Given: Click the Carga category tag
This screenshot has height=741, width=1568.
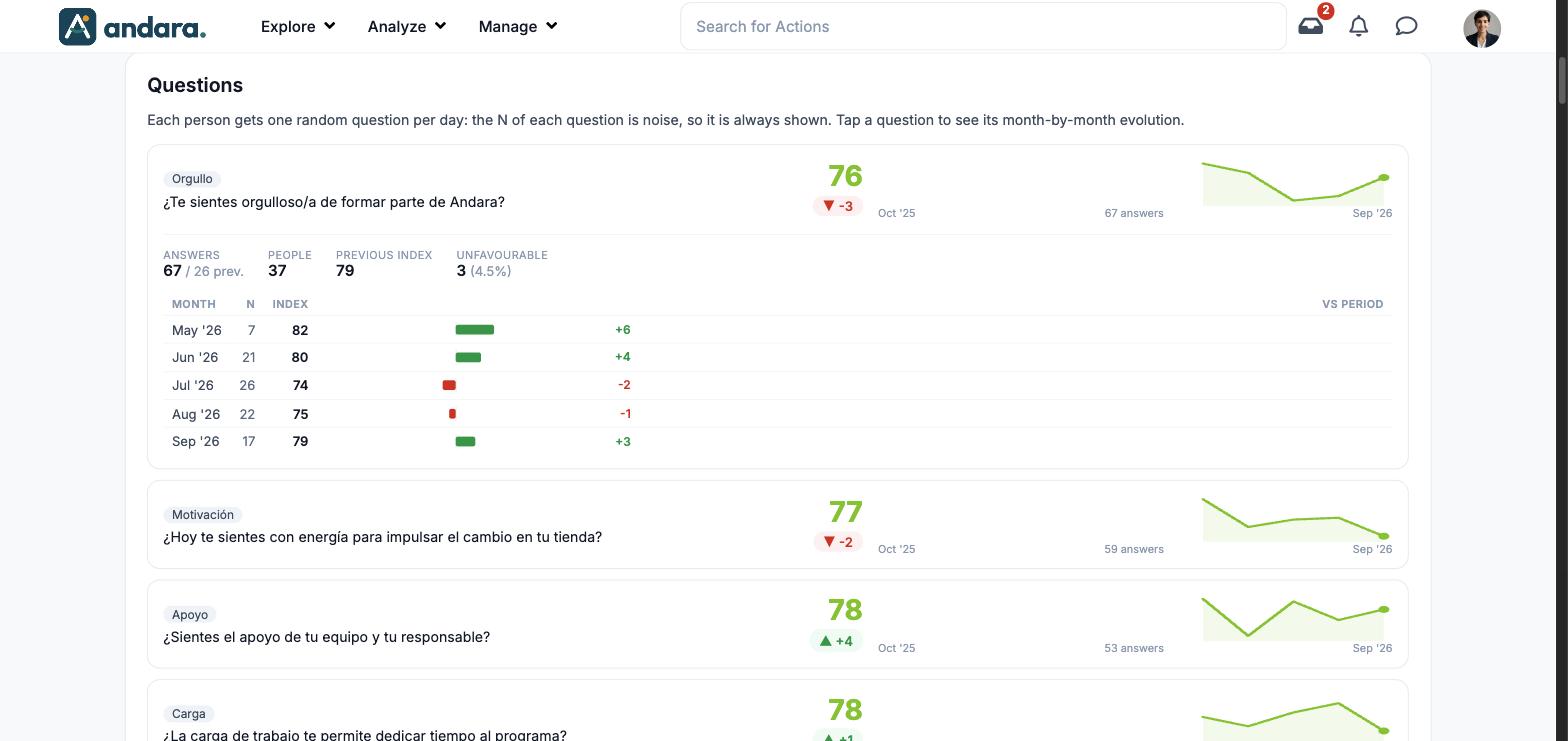Looking at the screenshot, I should [189, 714].
